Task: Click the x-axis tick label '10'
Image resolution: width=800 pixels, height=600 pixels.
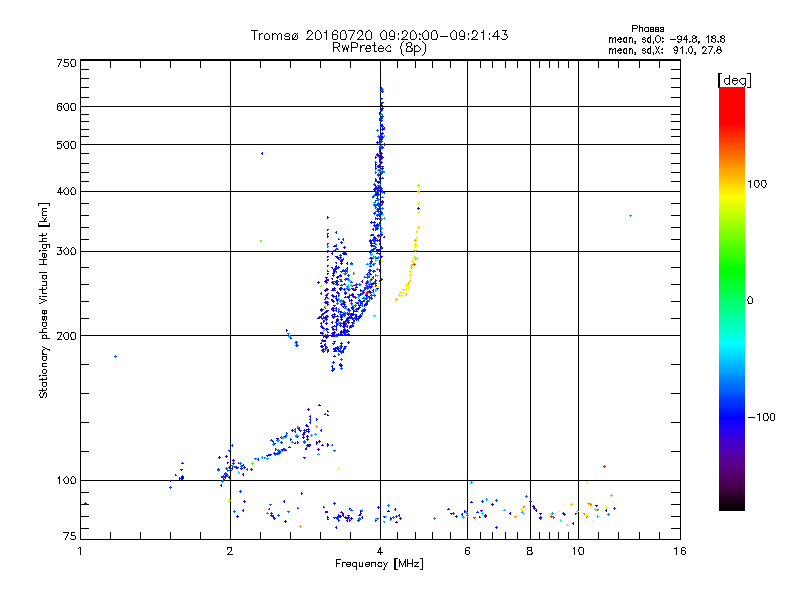Action: [x=578, y=551]
